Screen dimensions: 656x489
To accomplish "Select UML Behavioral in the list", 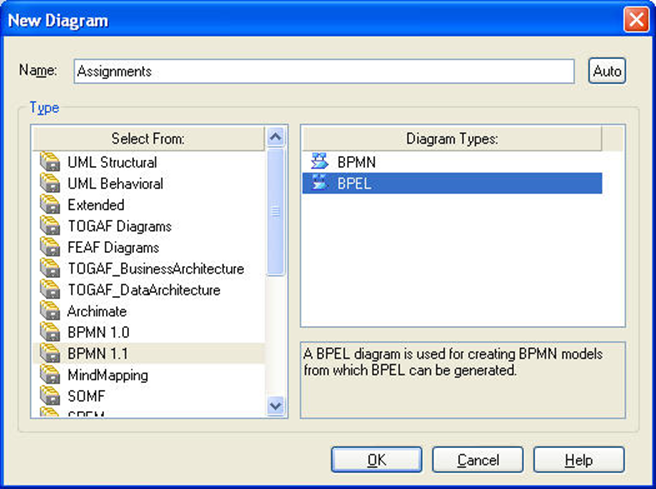I will 115,184.
